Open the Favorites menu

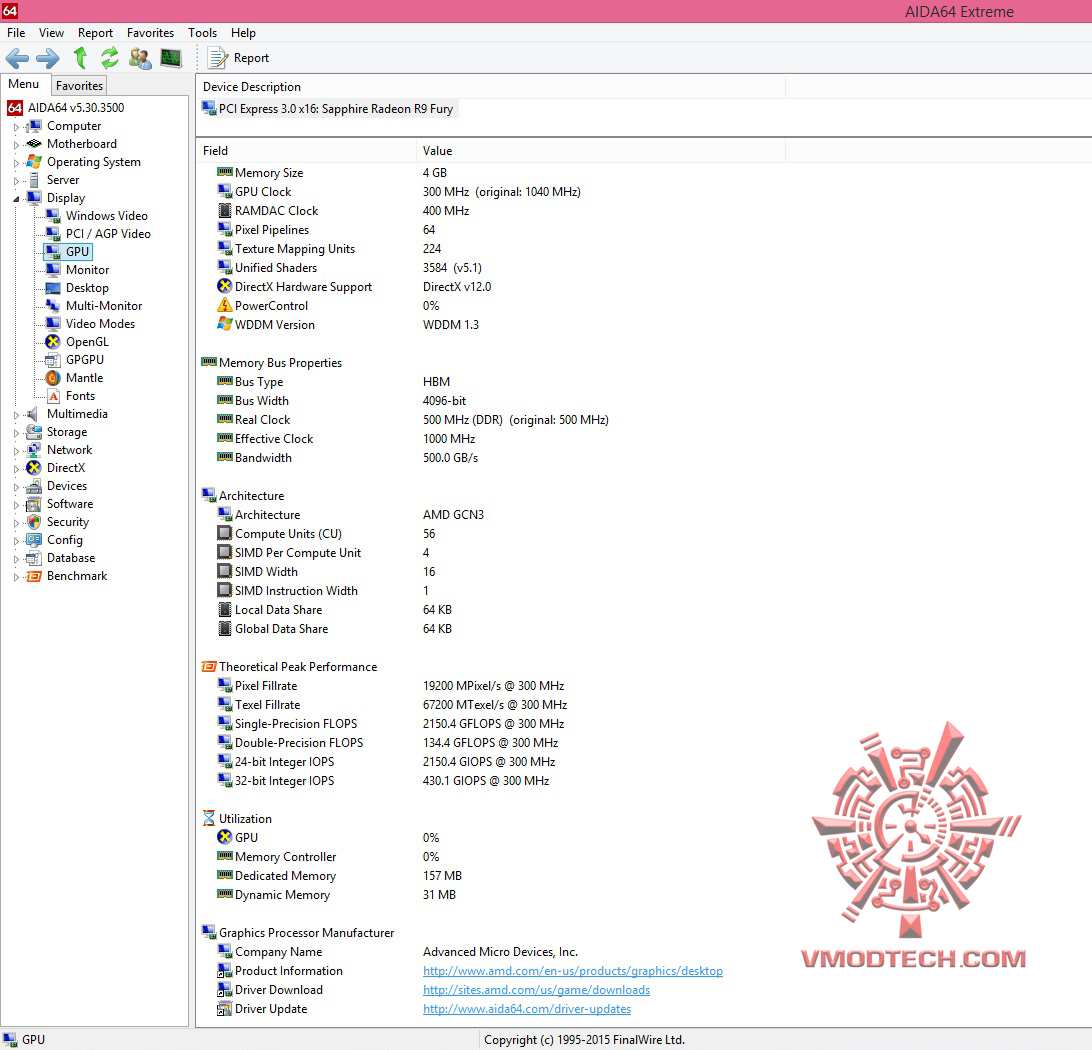point(150,33)
